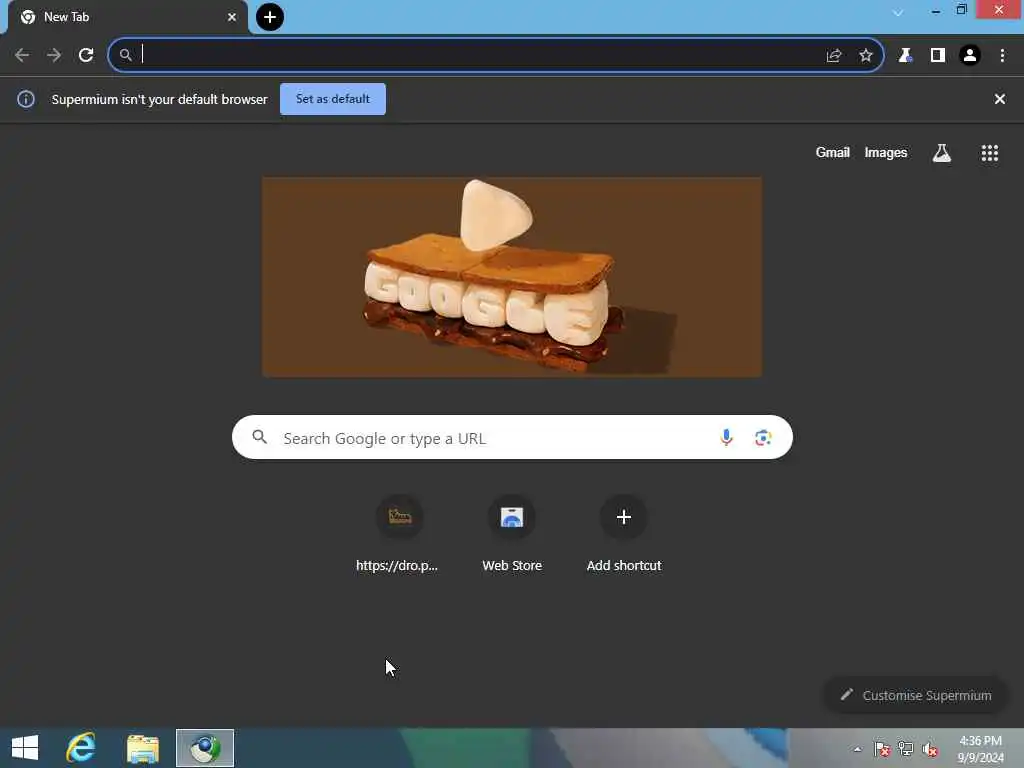Open the Web Store shortcut
The height and width of the screenshot is (768, 1024).
click(x=512, y=534)
